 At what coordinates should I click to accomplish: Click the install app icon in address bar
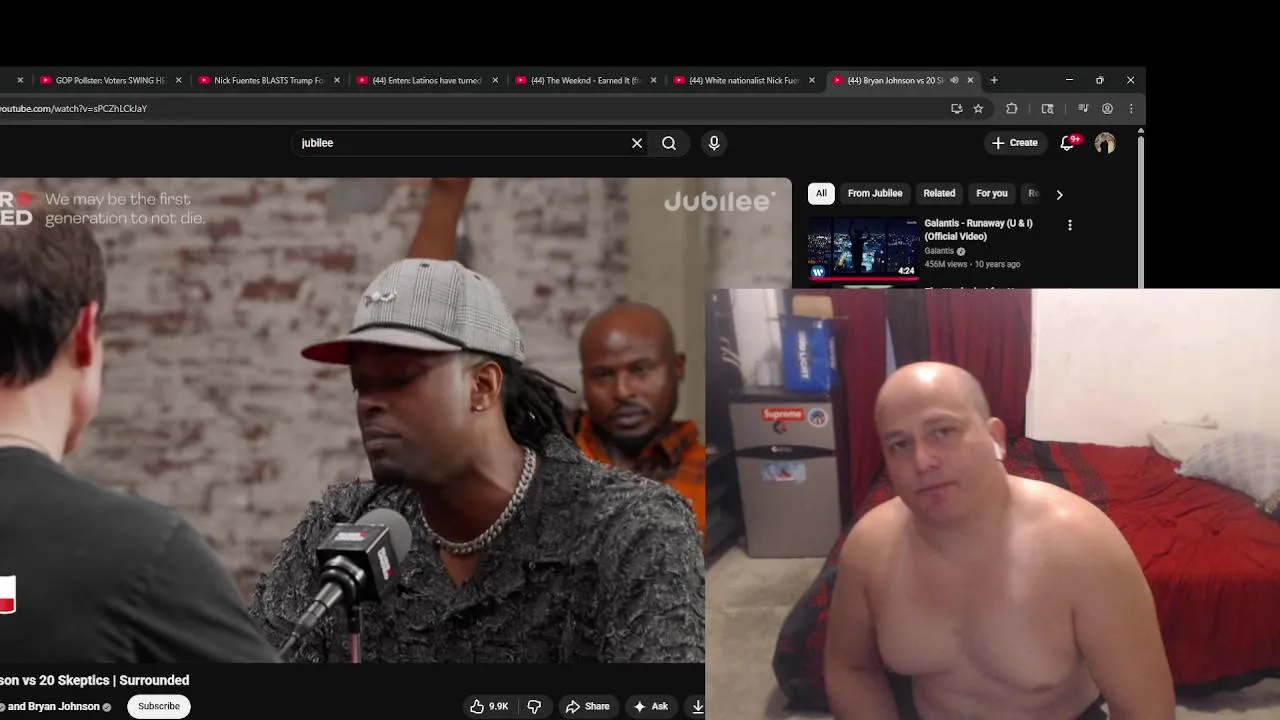pos(957,108)
